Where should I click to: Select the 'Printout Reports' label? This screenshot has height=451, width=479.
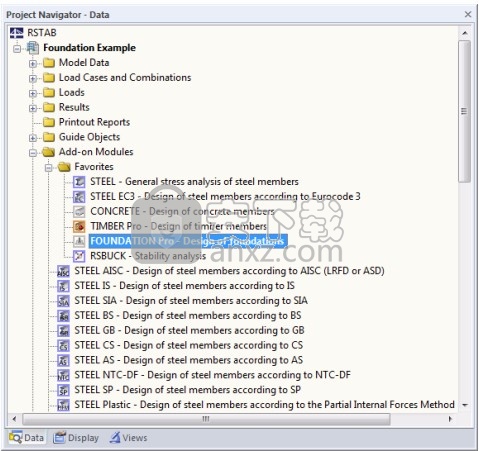94,122
